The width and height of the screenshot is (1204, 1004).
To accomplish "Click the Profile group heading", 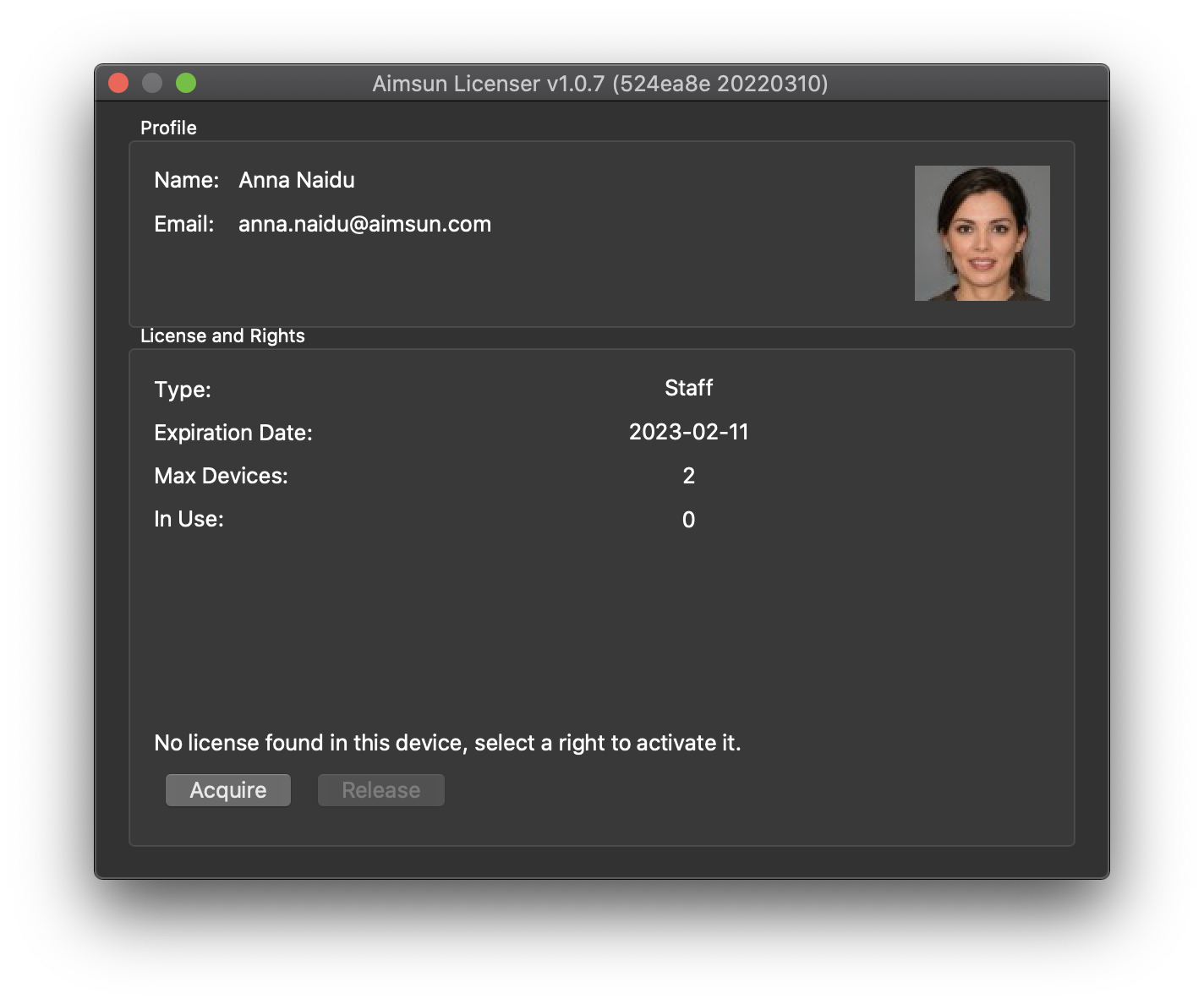I will point(168,128).
